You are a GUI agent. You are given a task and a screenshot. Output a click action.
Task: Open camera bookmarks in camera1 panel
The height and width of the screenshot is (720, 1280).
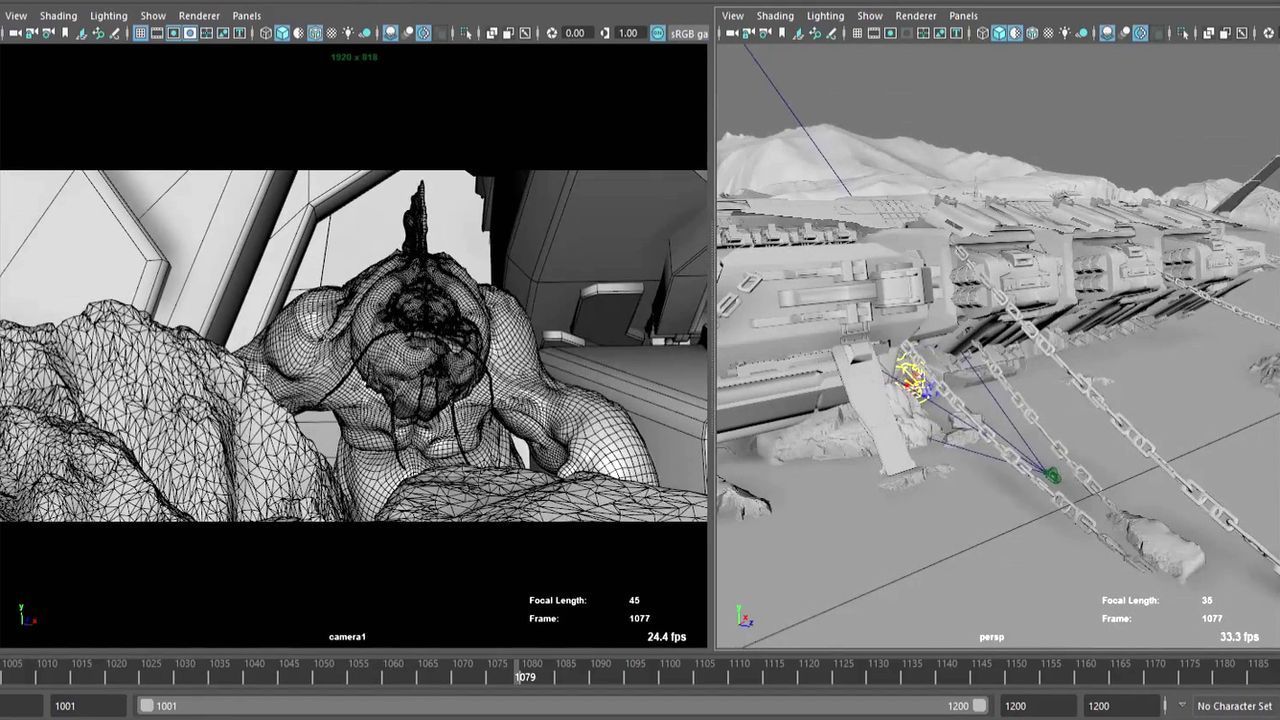65,33
